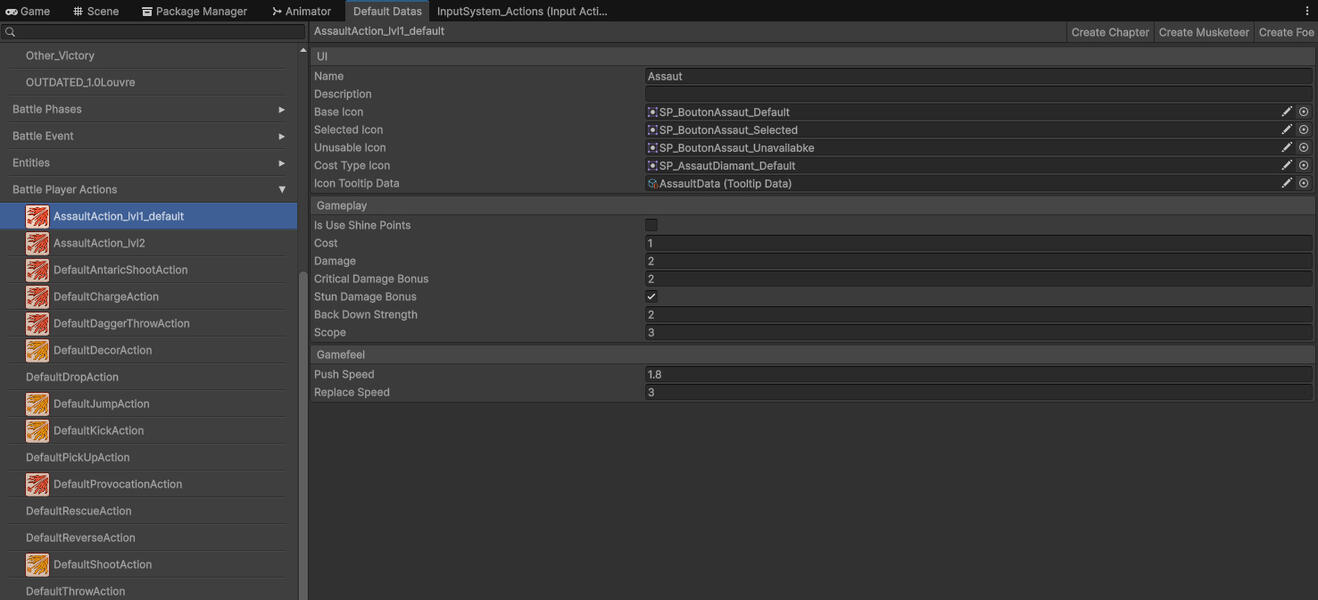Click the pencil icon for Icon Tooltip Data
This screenshot has width=1318, height=600.
(x=1287, y=184)
